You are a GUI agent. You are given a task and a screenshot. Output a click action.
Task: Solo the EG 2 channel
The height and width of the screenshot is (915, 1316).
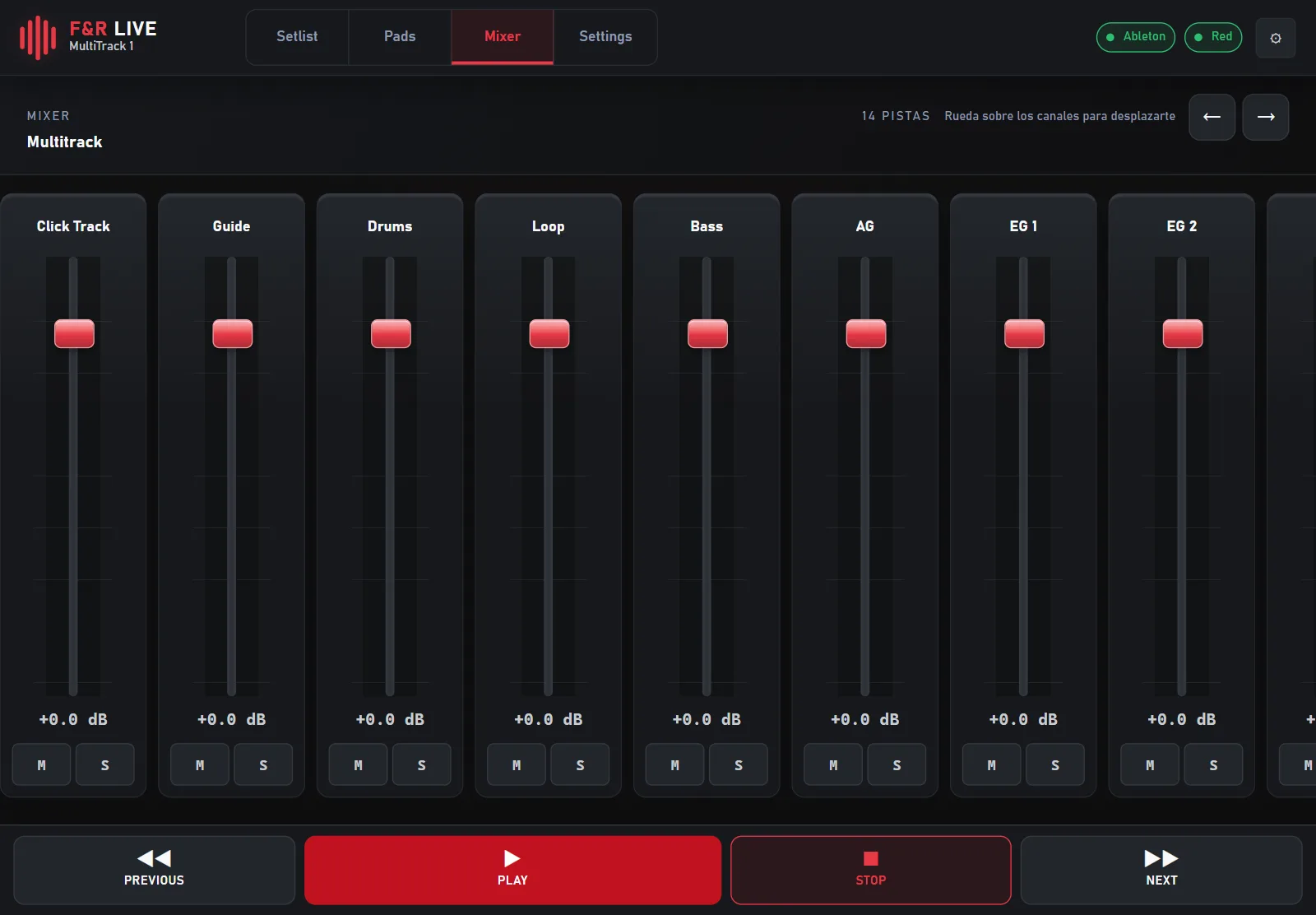(x=1213, y=764)
